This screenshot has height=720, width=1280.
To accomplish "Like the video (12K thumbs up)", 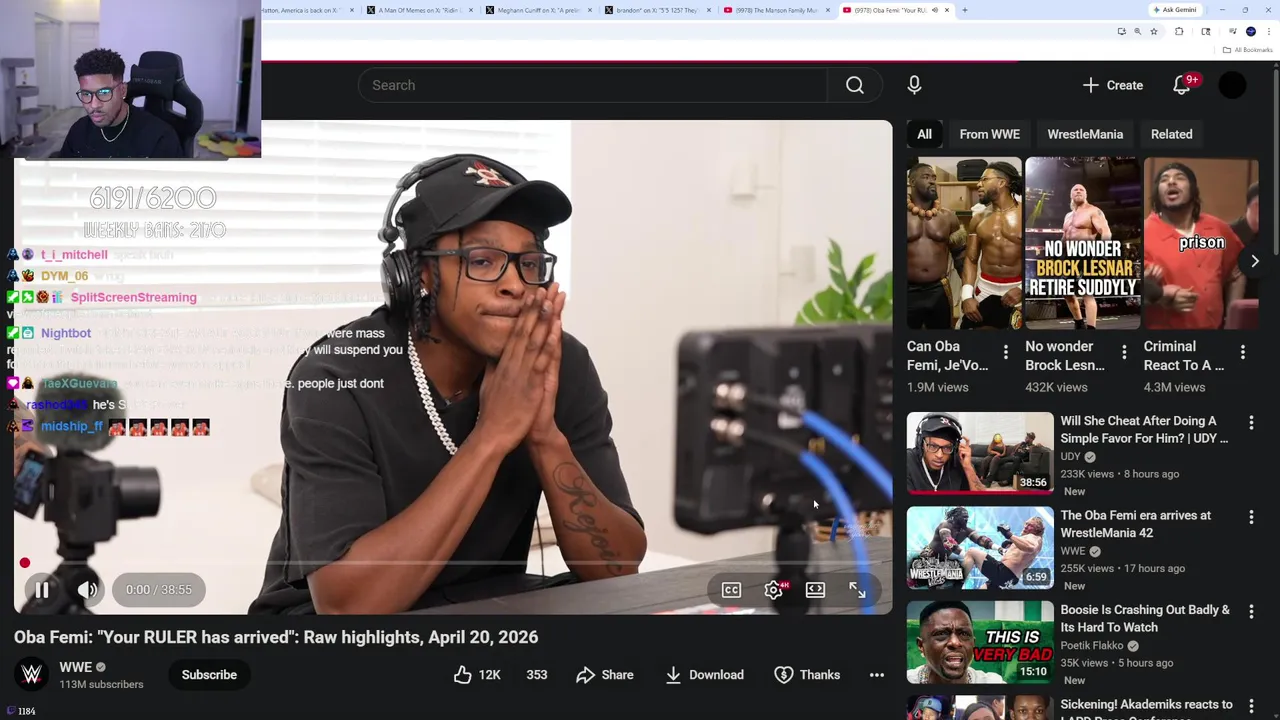I will pos(477,675).
